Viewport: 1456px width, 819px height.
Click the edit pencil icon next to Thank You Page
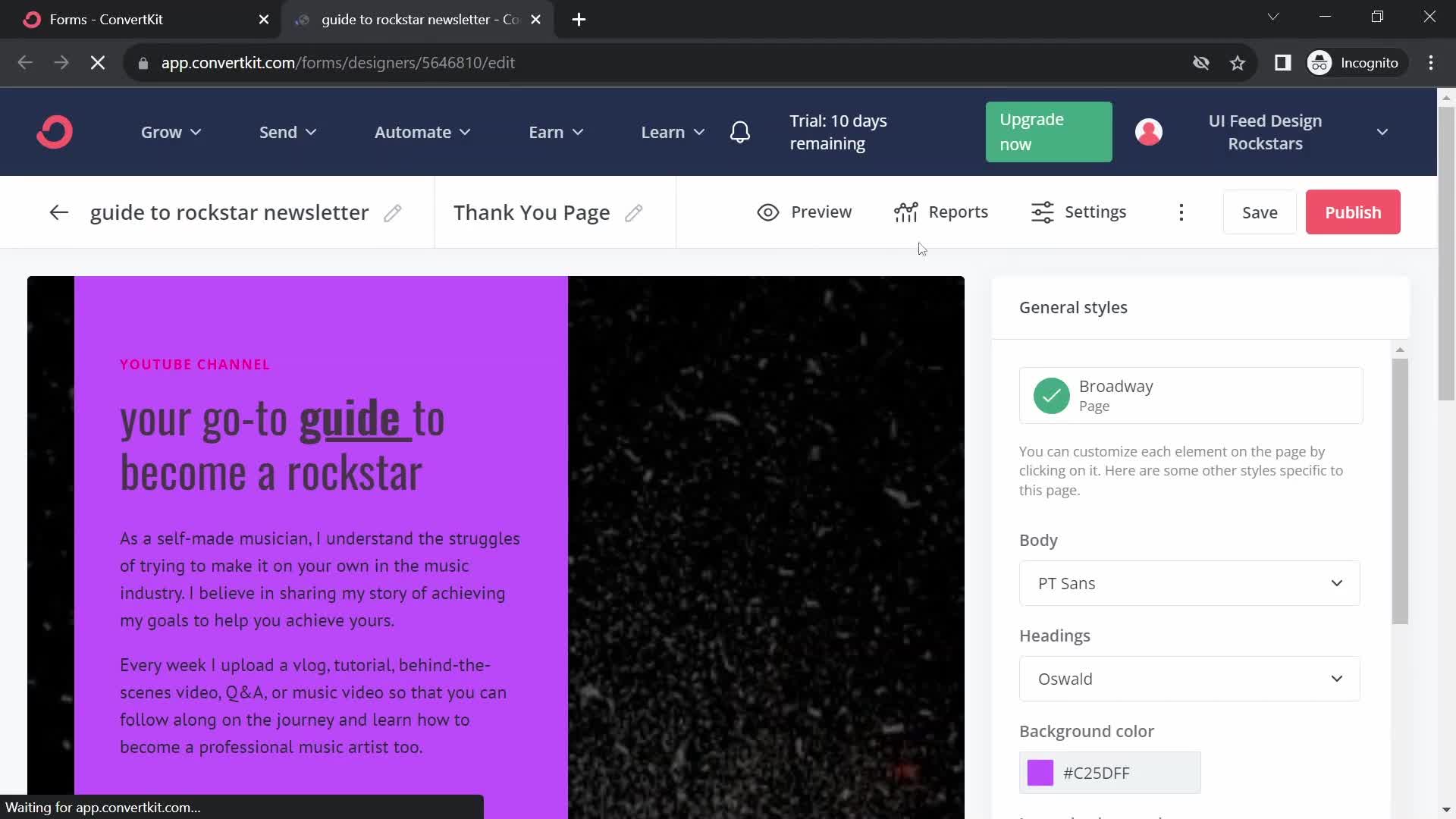point(634,212)
